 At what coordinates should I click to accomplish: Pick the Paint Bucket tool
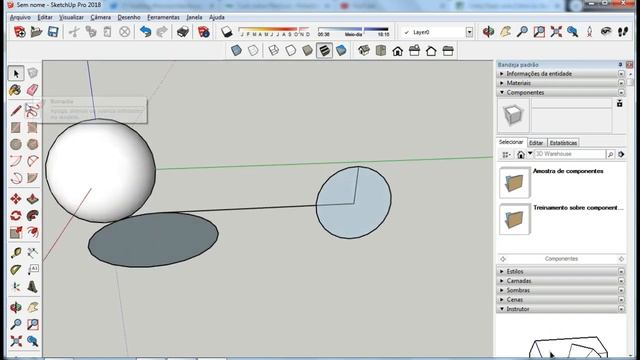(x=16, y=90)
